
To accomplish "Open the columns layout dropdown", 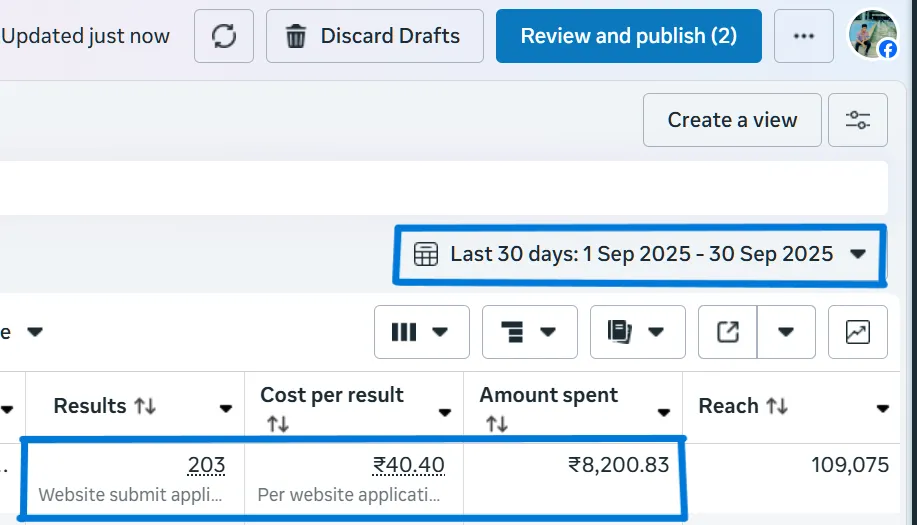I will tap(421, 332).
